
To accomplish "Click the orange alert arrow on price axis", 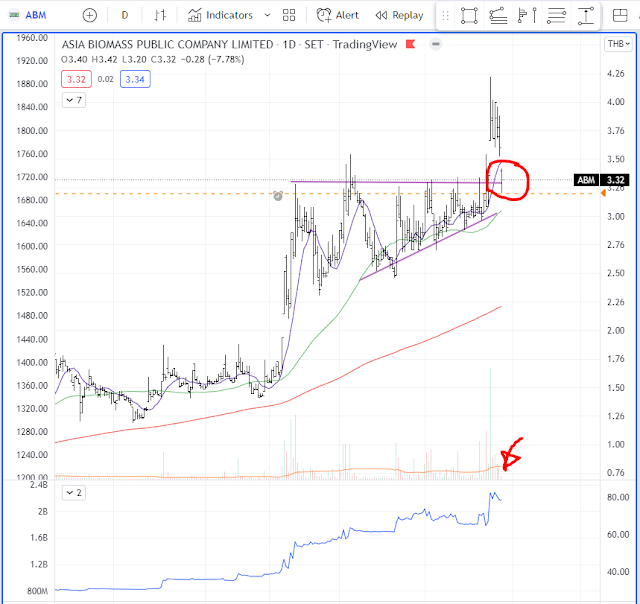I will click(603, 193).
